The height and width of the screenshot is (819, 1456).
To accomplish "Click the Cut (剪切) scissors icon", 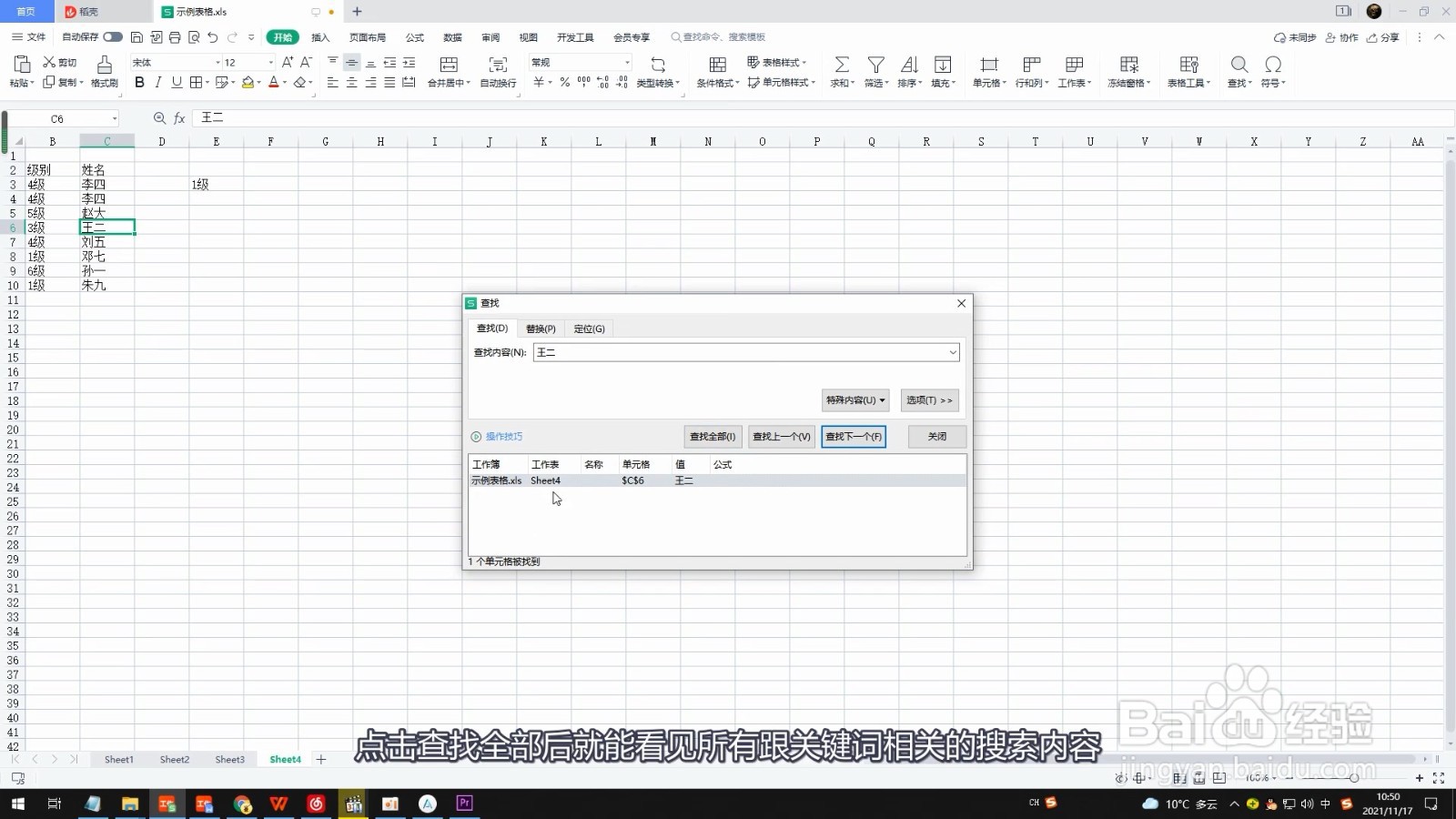I will [49, 62].
